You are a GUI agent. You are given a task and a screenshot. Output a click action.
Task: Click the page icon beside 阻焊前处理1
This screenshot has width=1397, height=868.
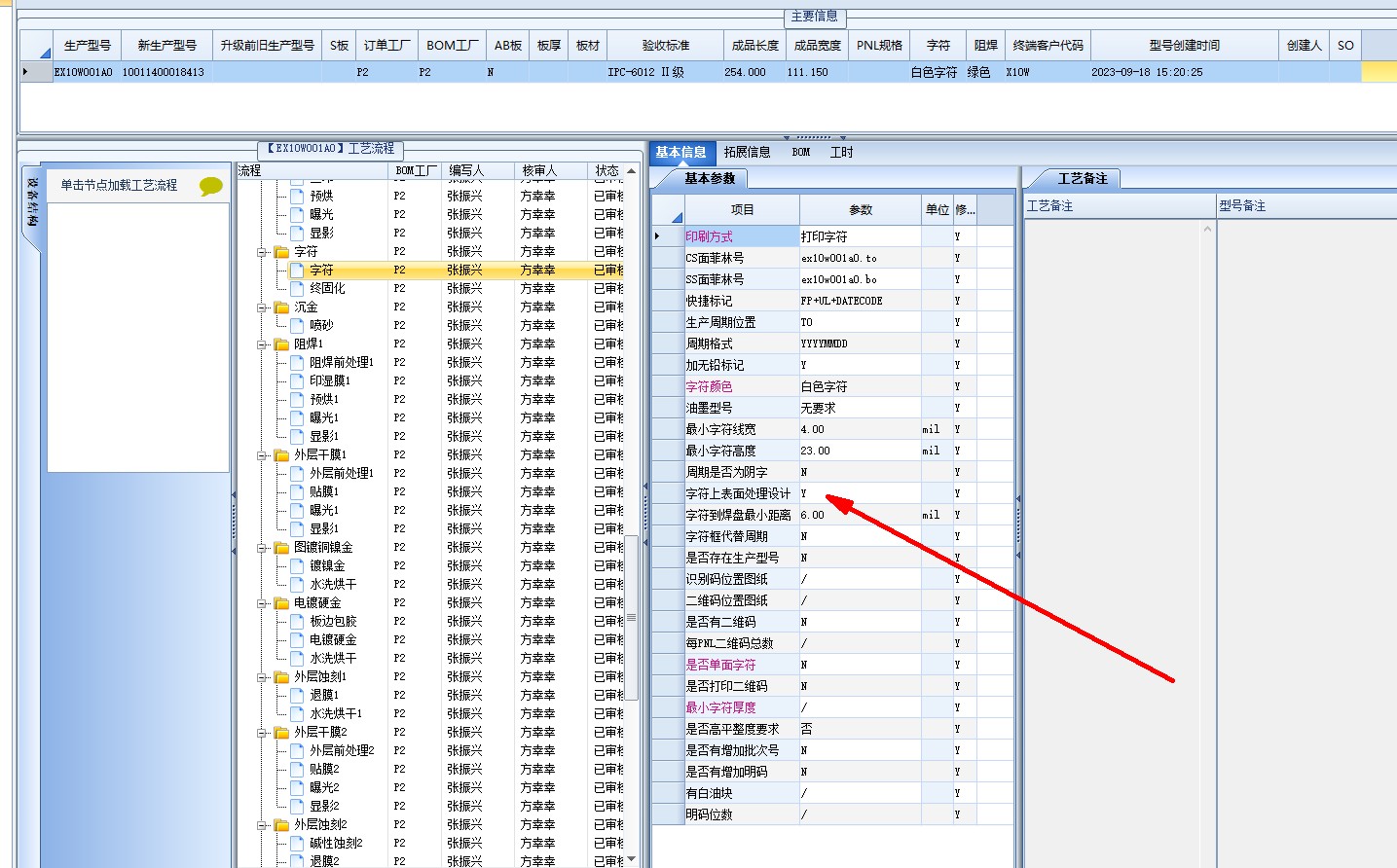point(297,363)
